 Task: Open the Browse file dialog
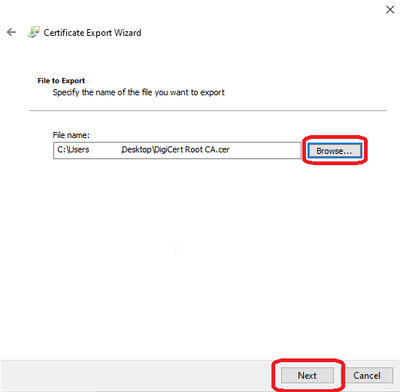click(x=334, y=151)
